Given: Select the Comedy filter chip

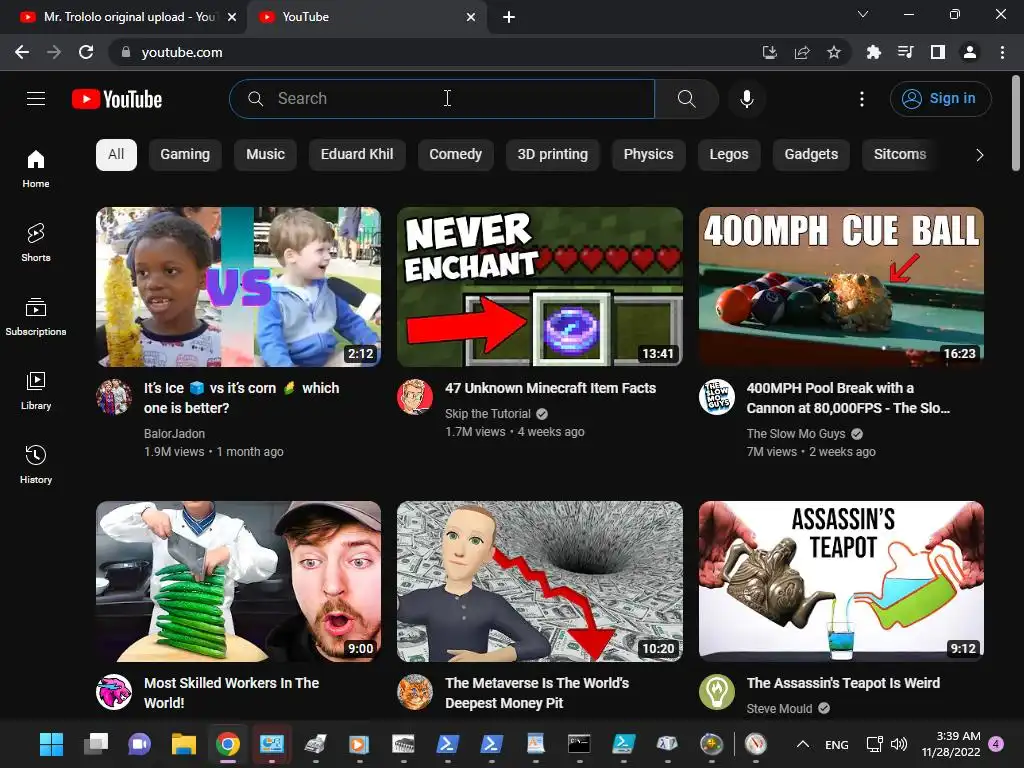Looking at the screenshot, I should [x=455, y=155].
